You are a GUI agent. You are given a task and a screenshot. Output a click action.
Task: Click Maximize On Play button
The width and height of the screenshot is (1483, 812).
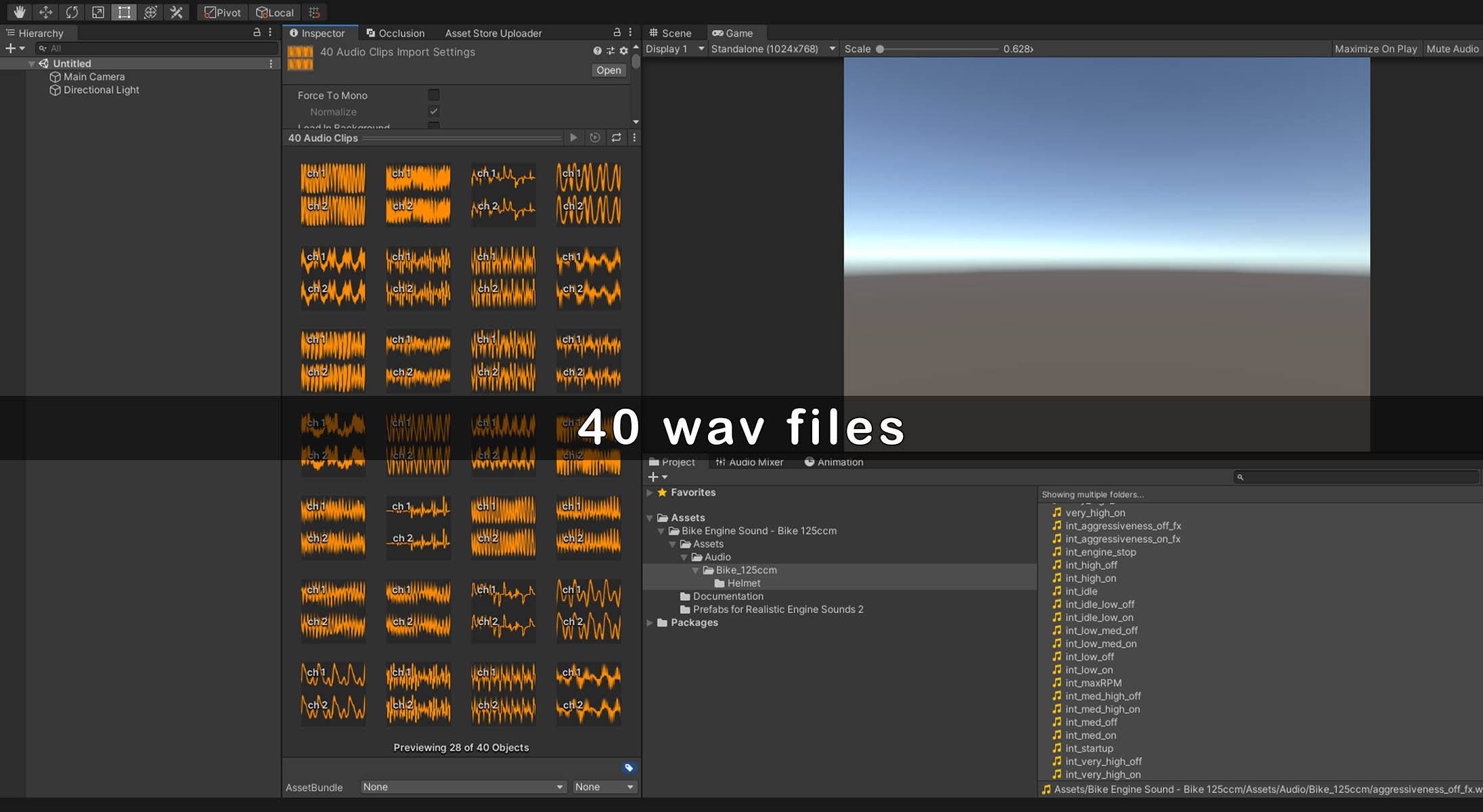point(1375,49)
